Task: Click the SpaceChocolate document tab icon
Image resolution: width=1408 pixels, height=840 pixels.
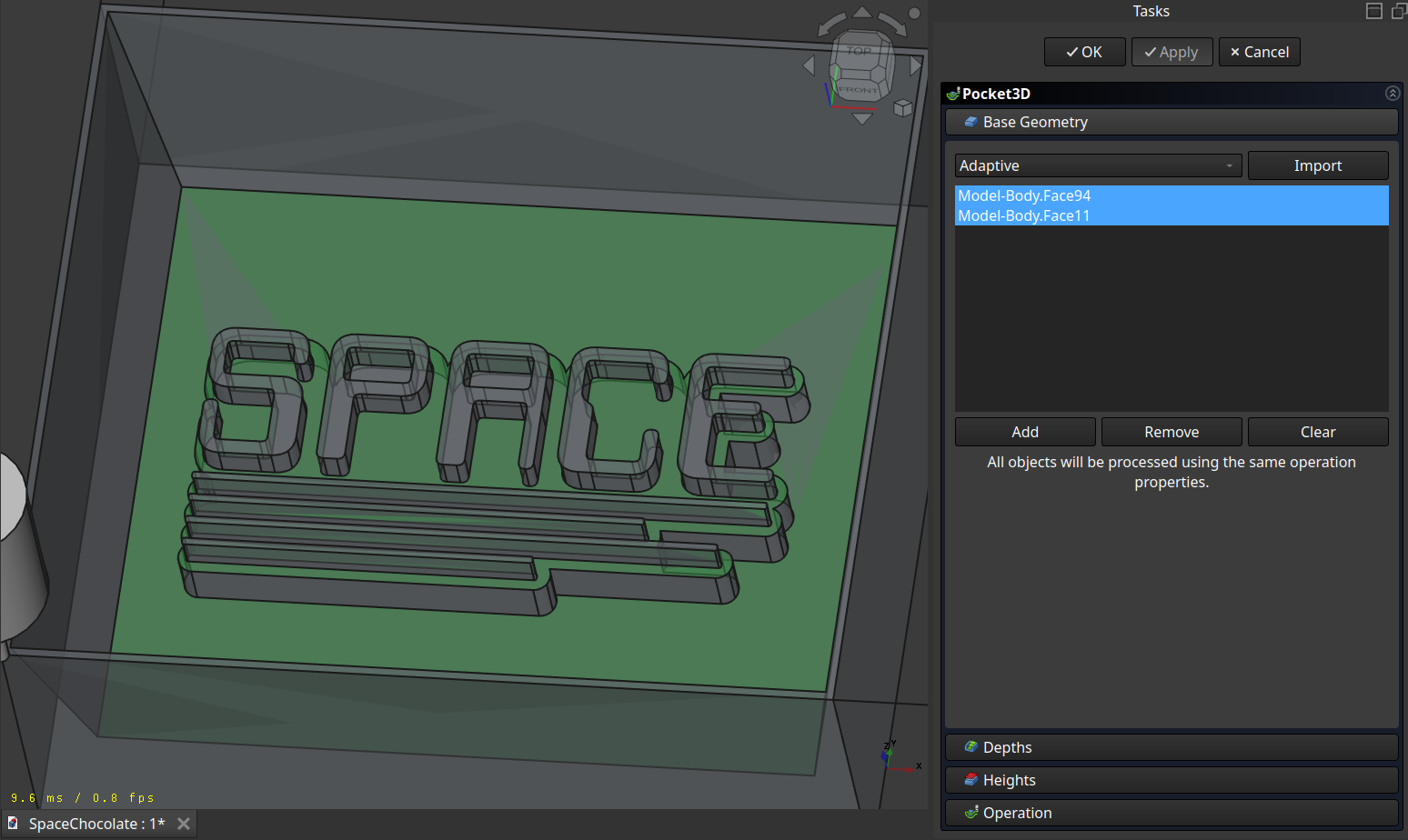Action: point(13,824)
